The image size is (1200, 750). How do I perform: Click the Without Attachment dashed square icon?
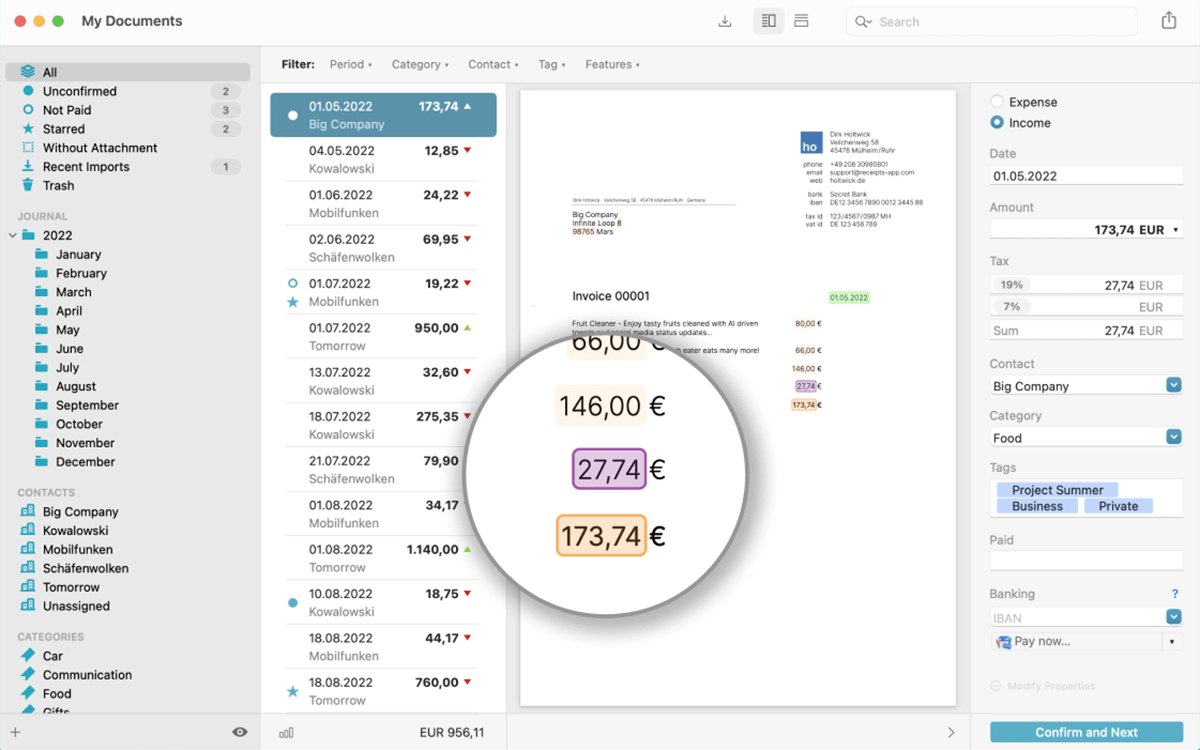[28, 148]
